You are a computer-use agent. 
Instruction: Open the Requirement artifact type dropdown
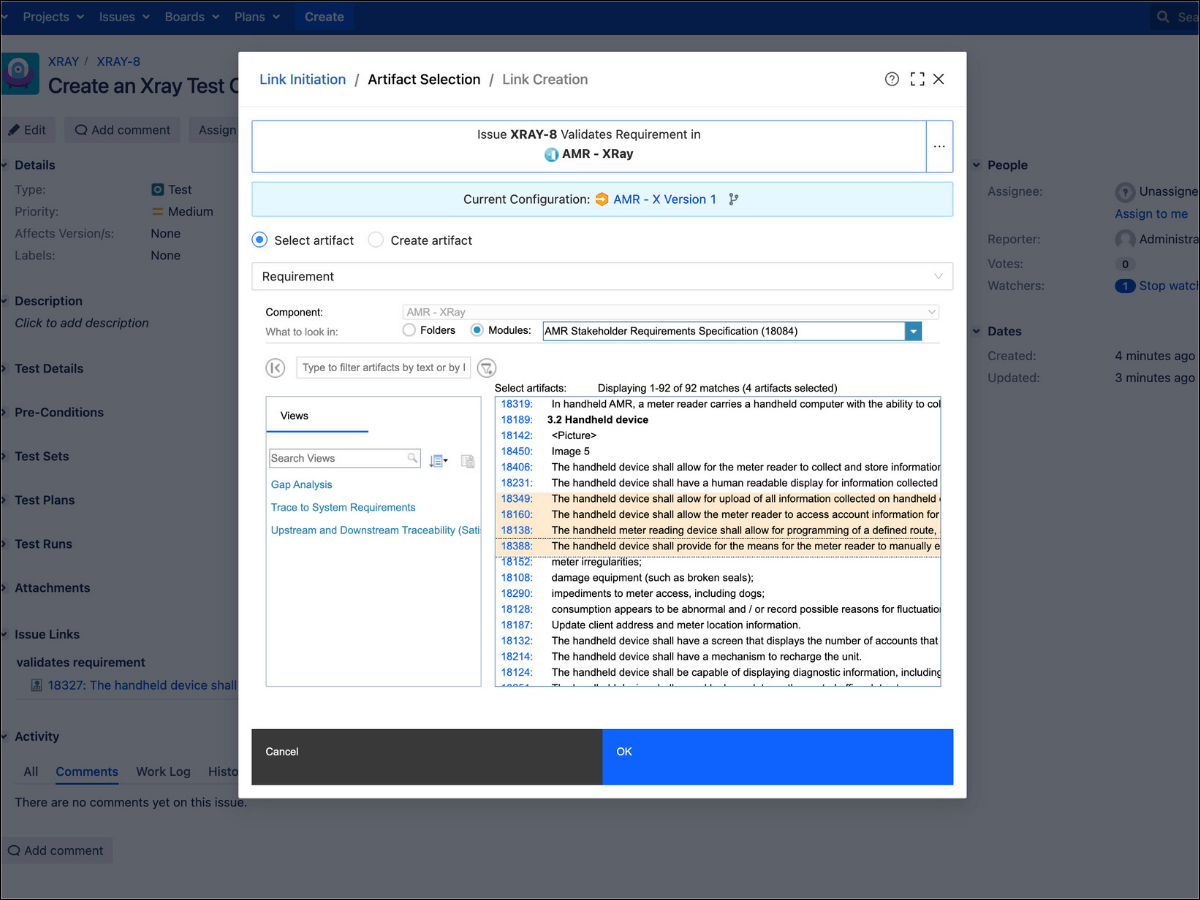(x=602, y=276)
